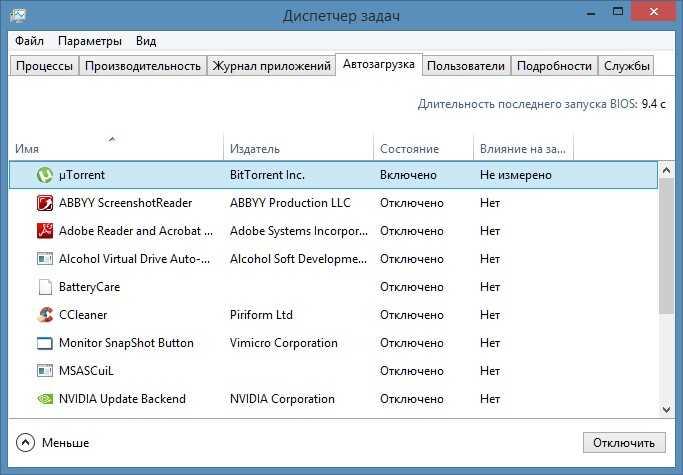The height and width of the screenshot is (475, 683).
Task: Select the µTorrent row name
Action: 82,175
